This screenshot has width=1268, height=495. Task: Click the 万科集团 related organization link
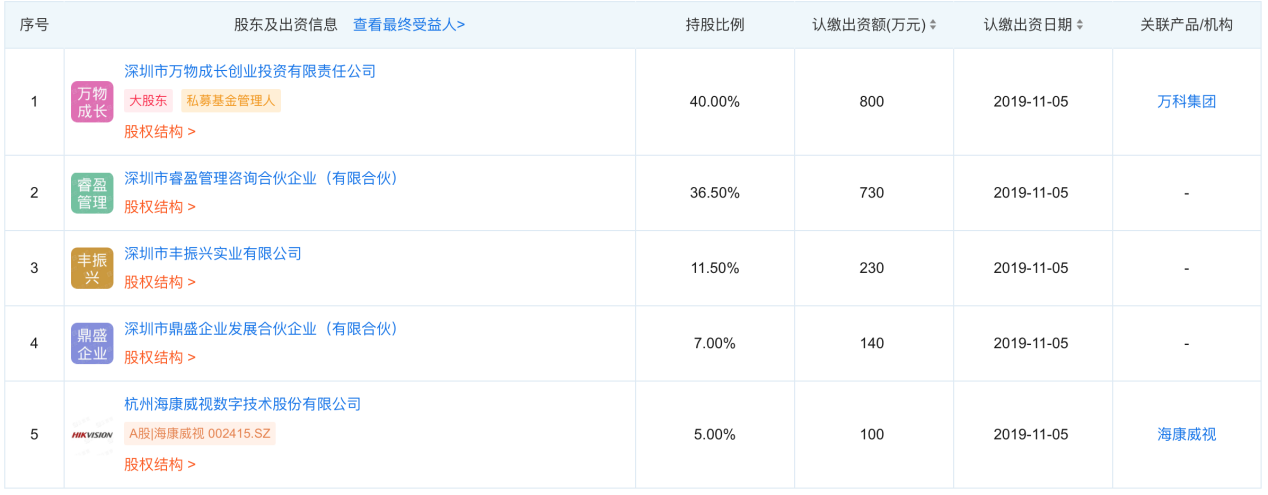click(x=1186, y=101)
